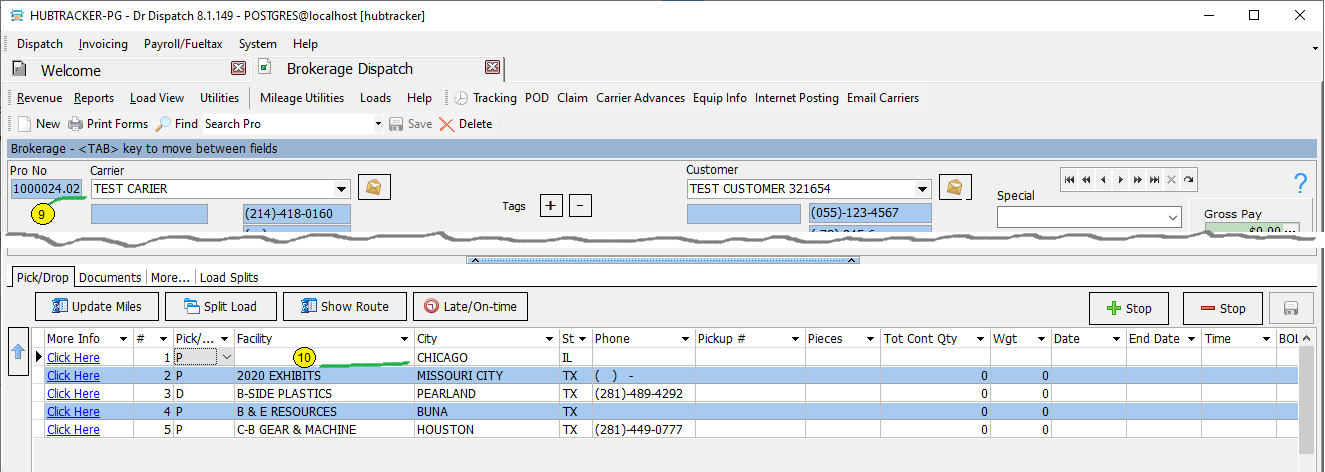Expand the Carrier dropdown list

[342, 189]
